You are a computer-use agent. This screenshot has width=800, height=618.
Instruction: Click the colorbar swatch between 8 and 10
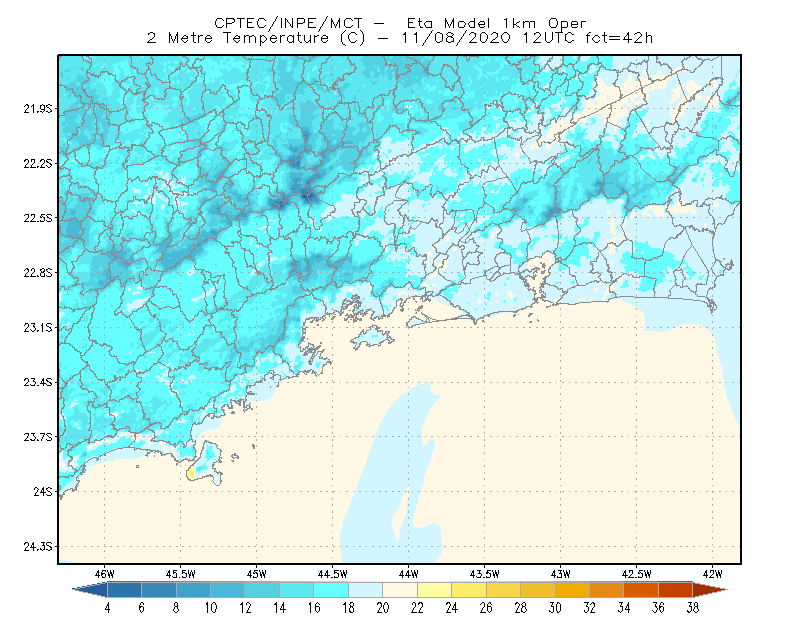point(193,590)
